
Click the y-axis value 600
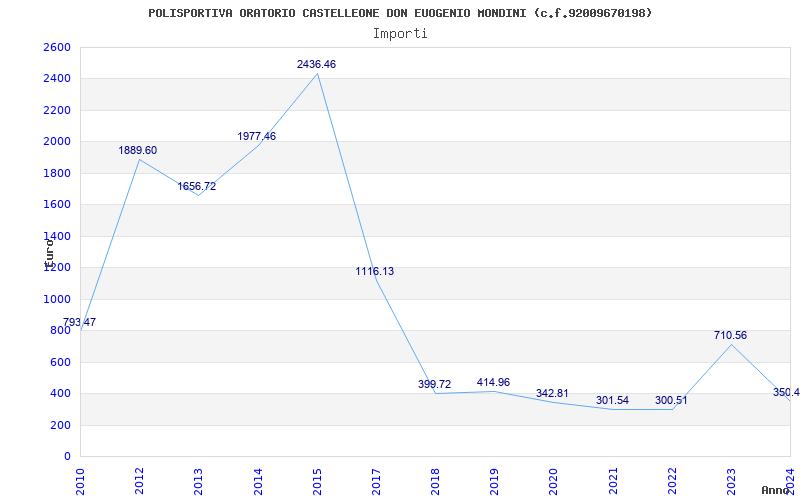(x=60, y=362)
